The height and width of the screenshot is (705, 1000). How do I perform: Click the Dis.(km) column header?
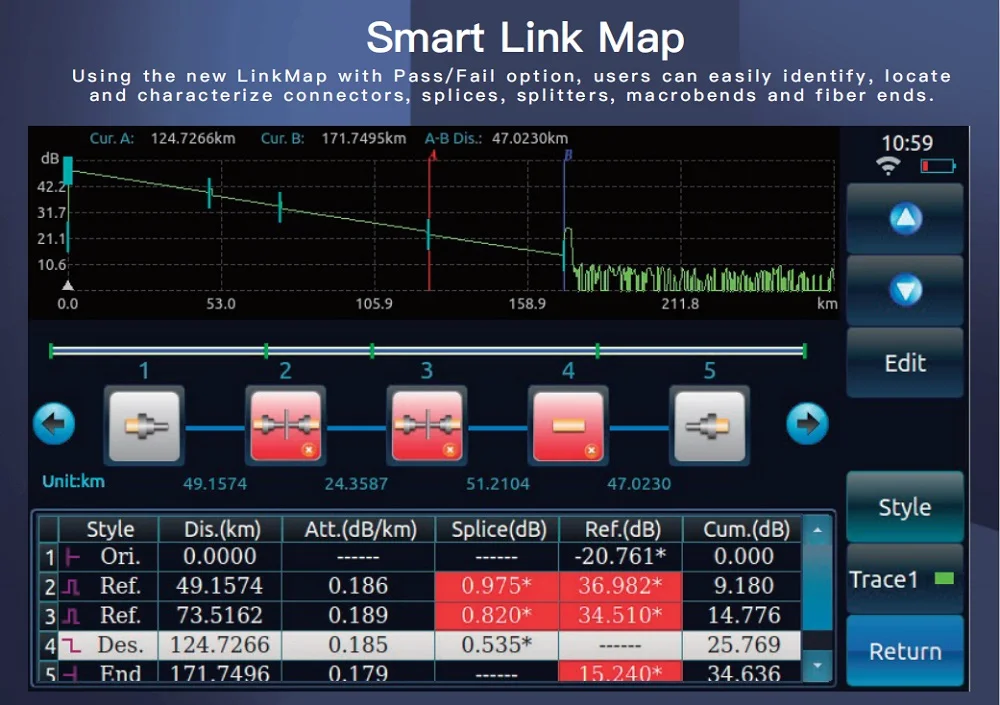click(x=222, y=530)
